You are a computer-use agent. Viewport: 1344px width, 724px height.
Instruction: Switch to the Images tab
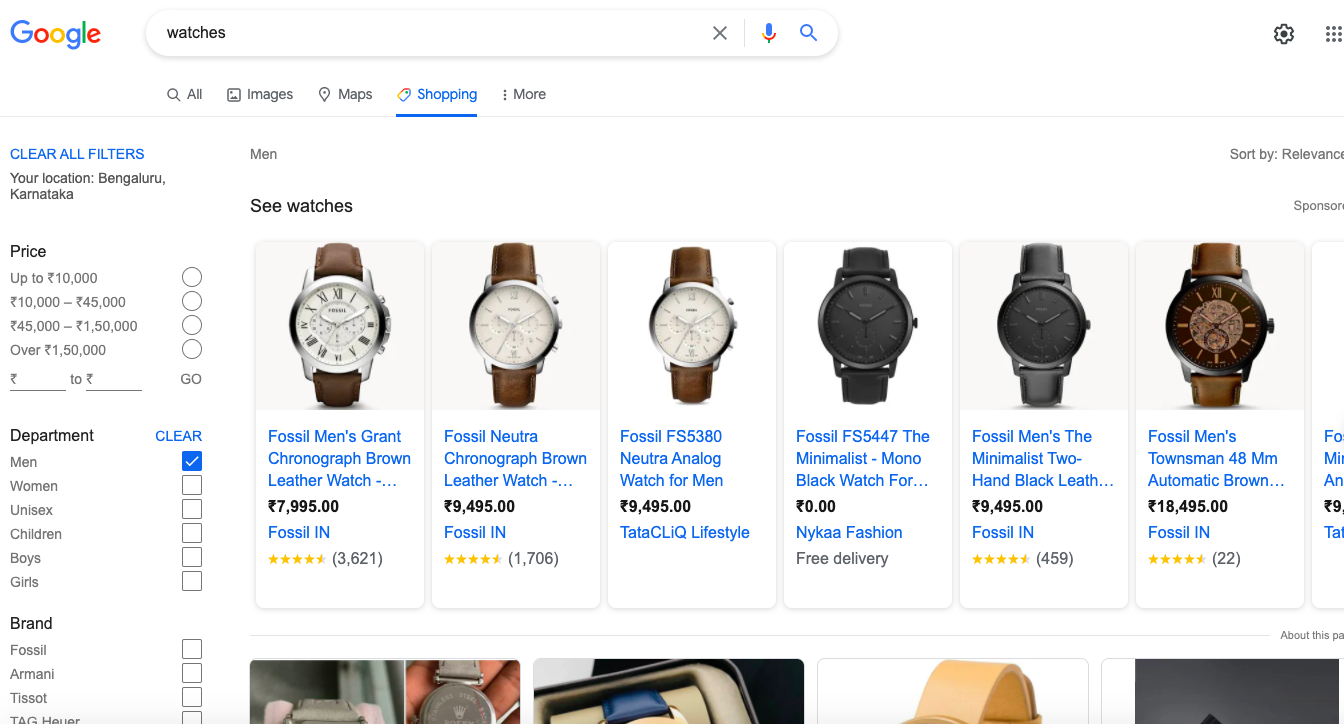click(x=260, y=94)
